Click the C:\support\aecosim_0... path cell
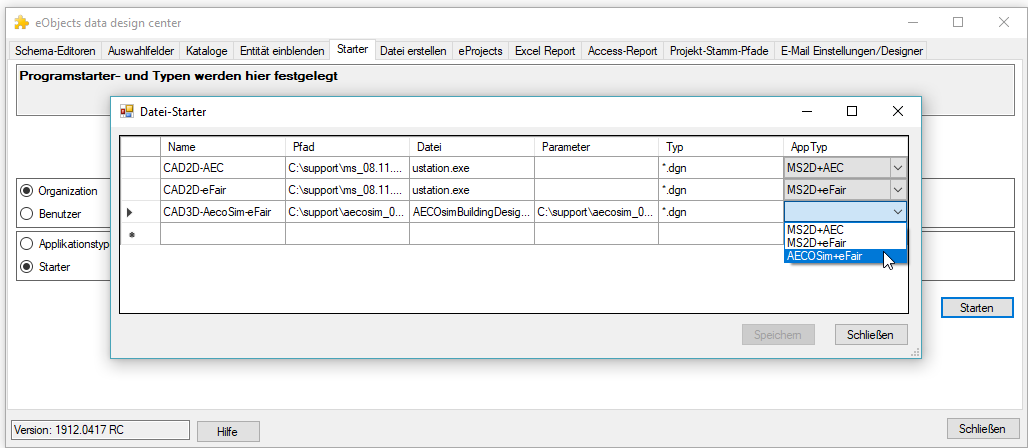Screen dimensions: 1028x448 click(x=347, y=212)
